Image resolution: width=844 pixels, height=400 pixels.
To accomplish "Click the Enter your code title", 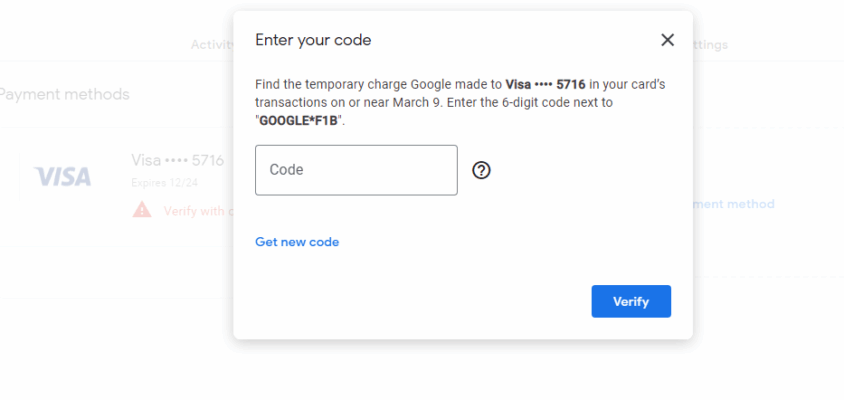I will (x=313, y=40).
